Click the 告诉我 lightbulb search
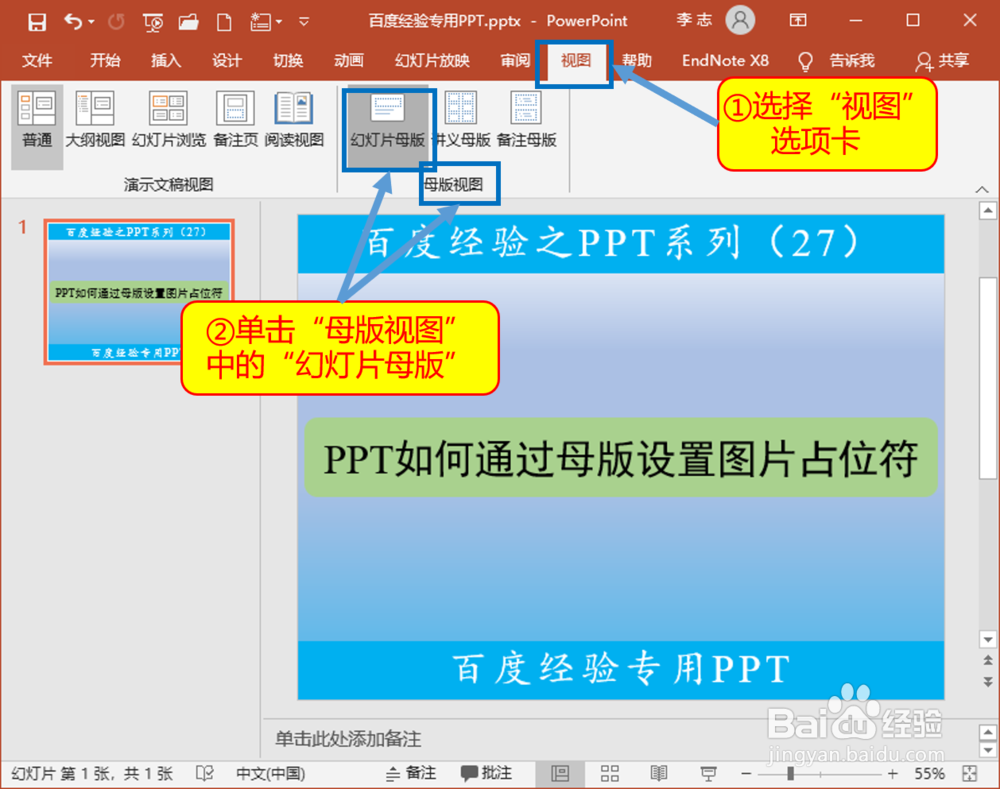The height and width of the screenshot is (789, 1000). (837, 61)
